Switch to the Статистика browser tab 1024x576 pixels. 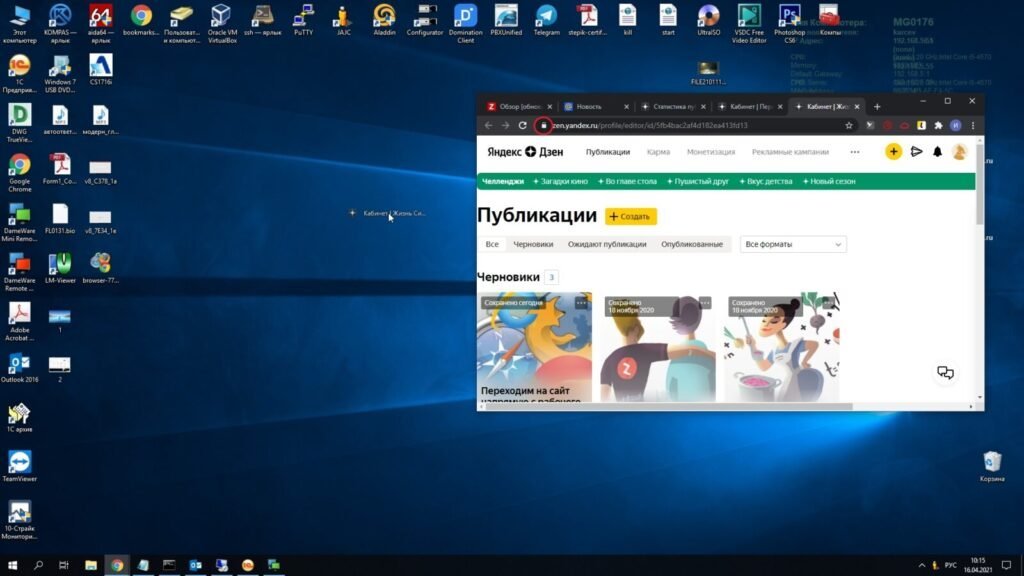tap(673, 106)
